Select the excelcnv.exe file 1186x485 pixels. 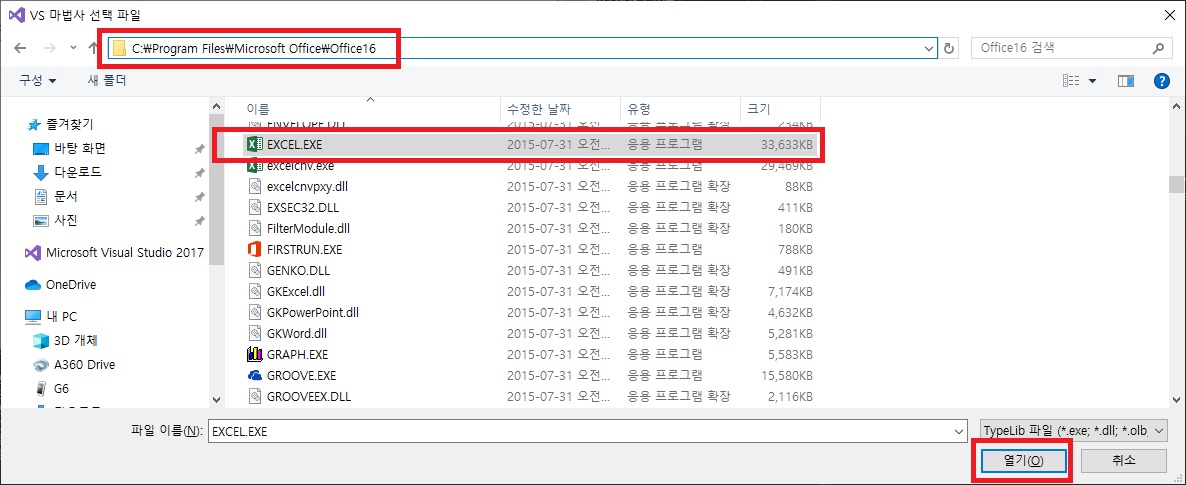[300, 165]
